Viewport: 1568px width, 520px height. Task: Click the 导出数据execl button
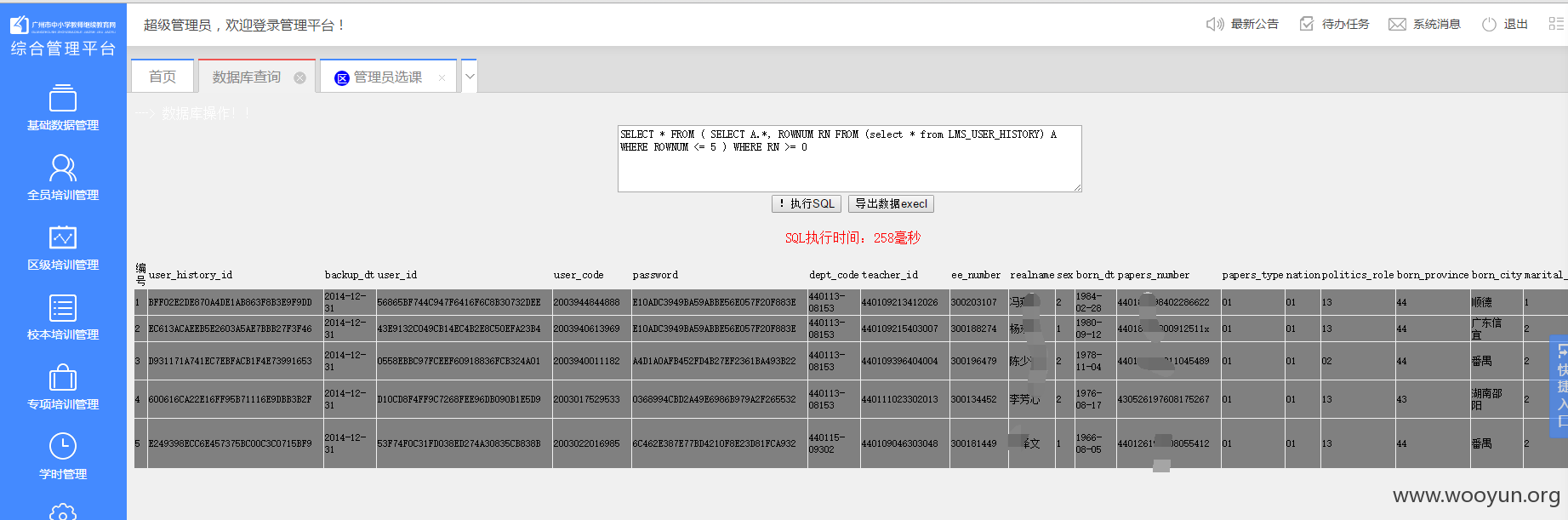click(x=891, y=204)
